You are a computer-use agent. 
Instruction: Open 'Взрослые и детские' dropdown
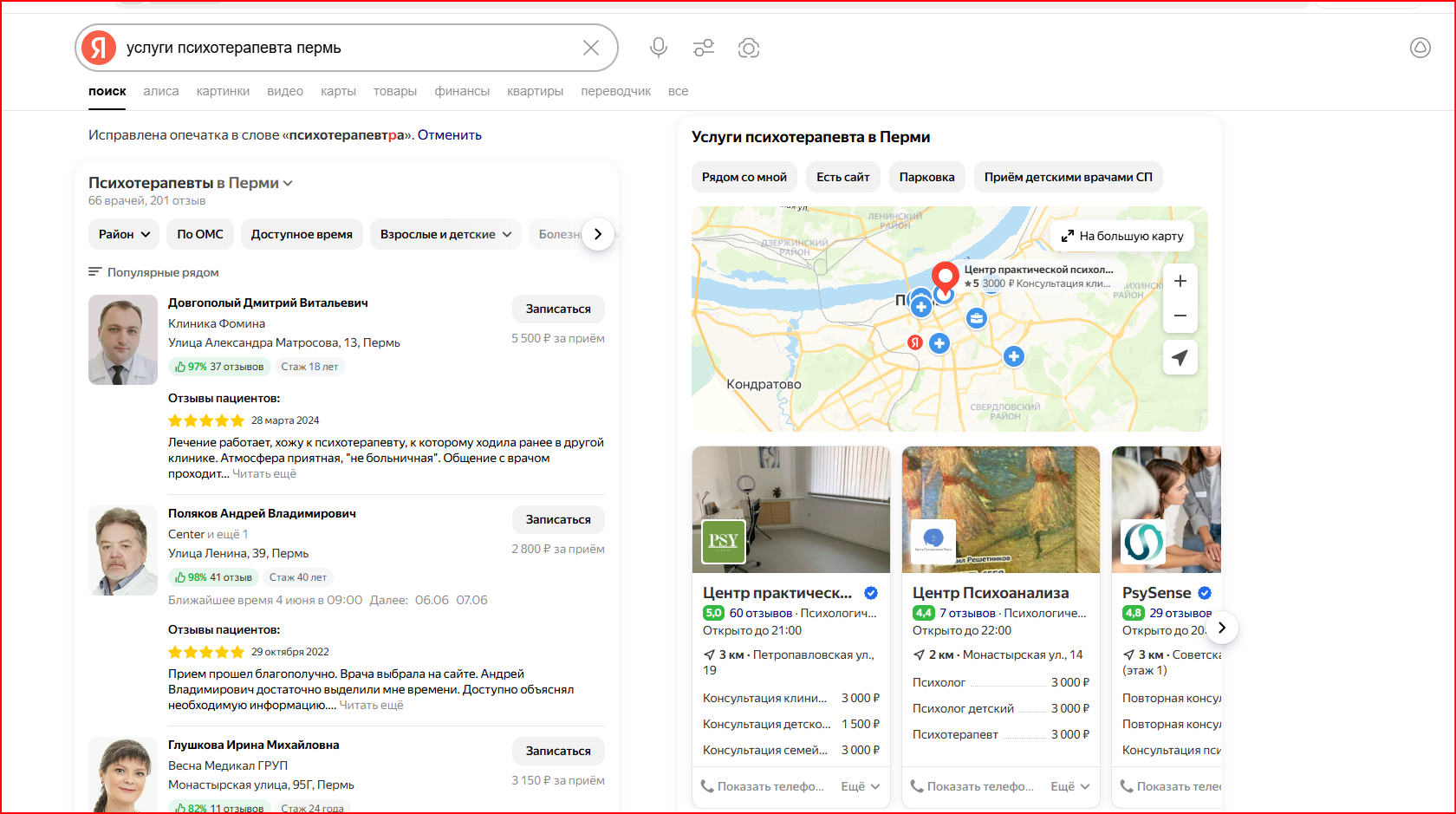(x=445, y=234)
